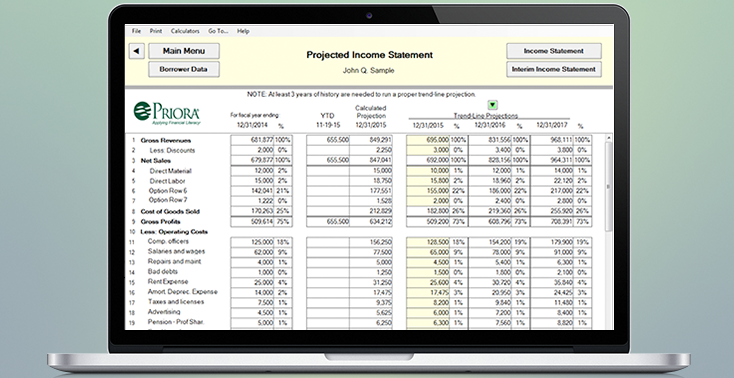This screenshot has height=378, width=734.
Task: Click the Projected Income Statement title
Action: (x=369, y=55)
